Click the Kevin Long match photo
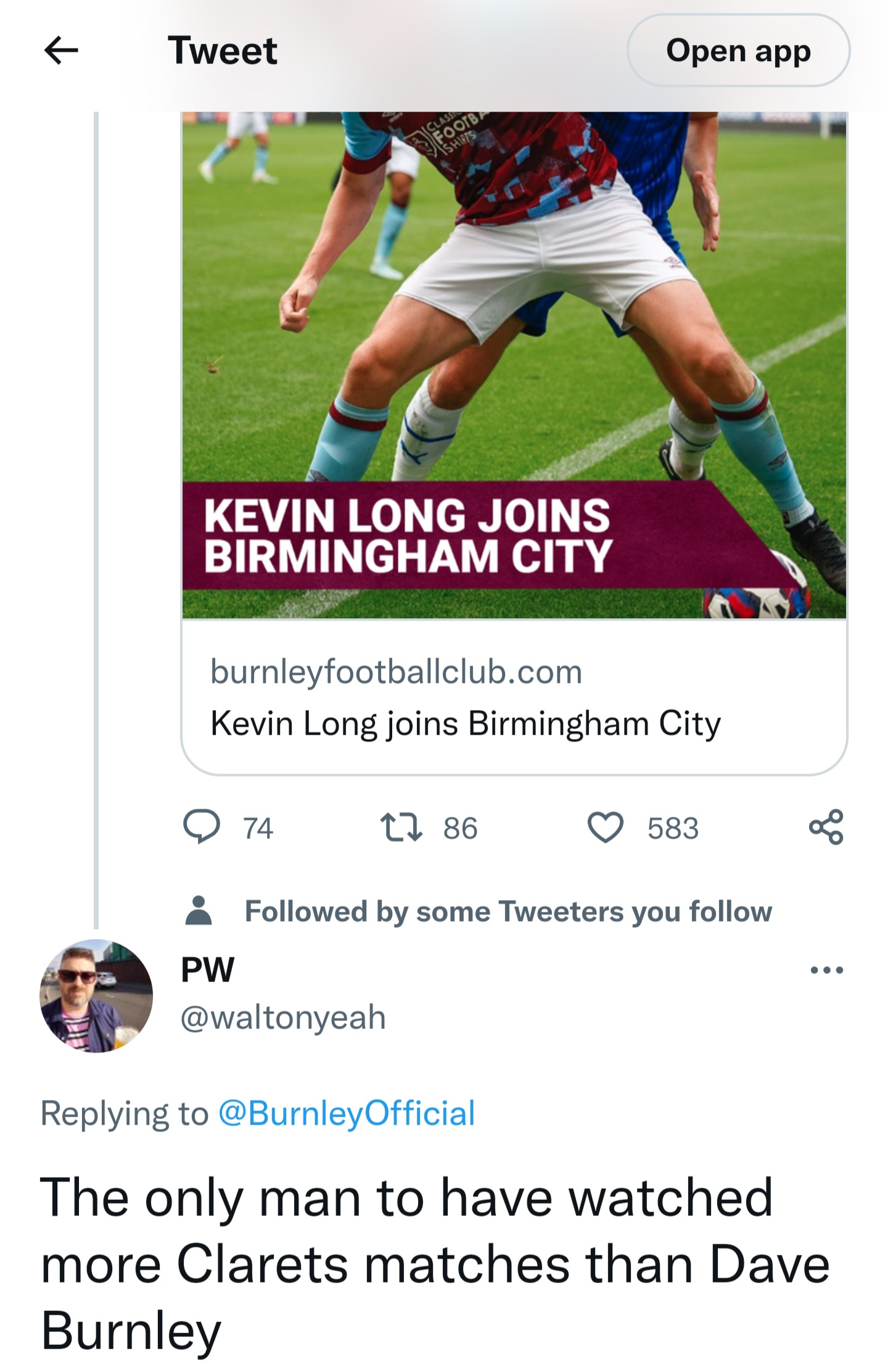 [514, 365]
